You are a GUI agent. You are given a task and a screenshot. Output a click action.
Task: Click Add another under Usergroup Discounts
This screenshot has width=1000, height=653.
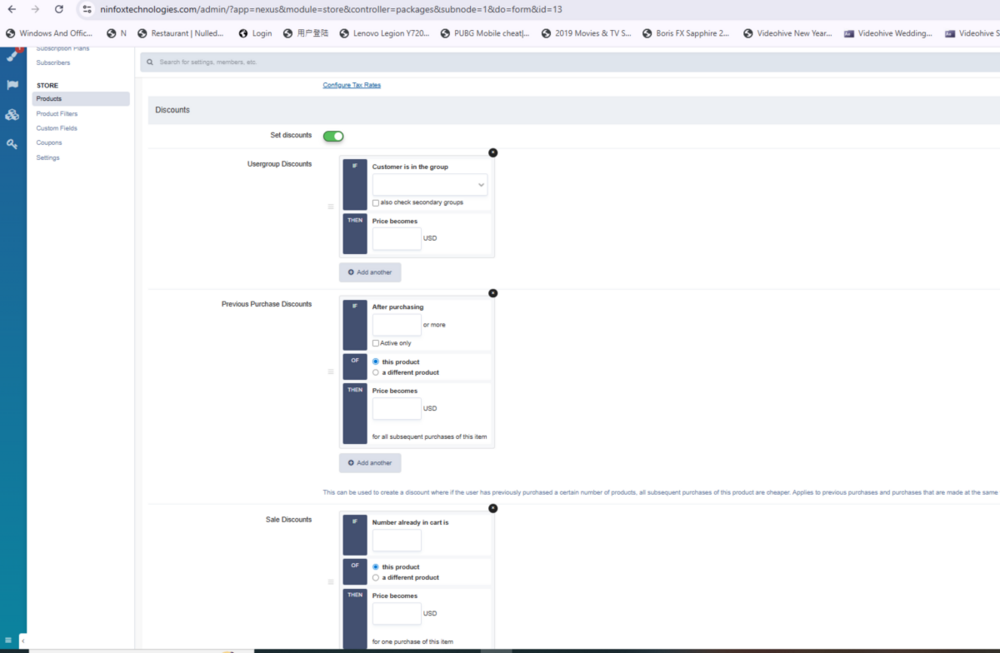(x=370, y=272)
